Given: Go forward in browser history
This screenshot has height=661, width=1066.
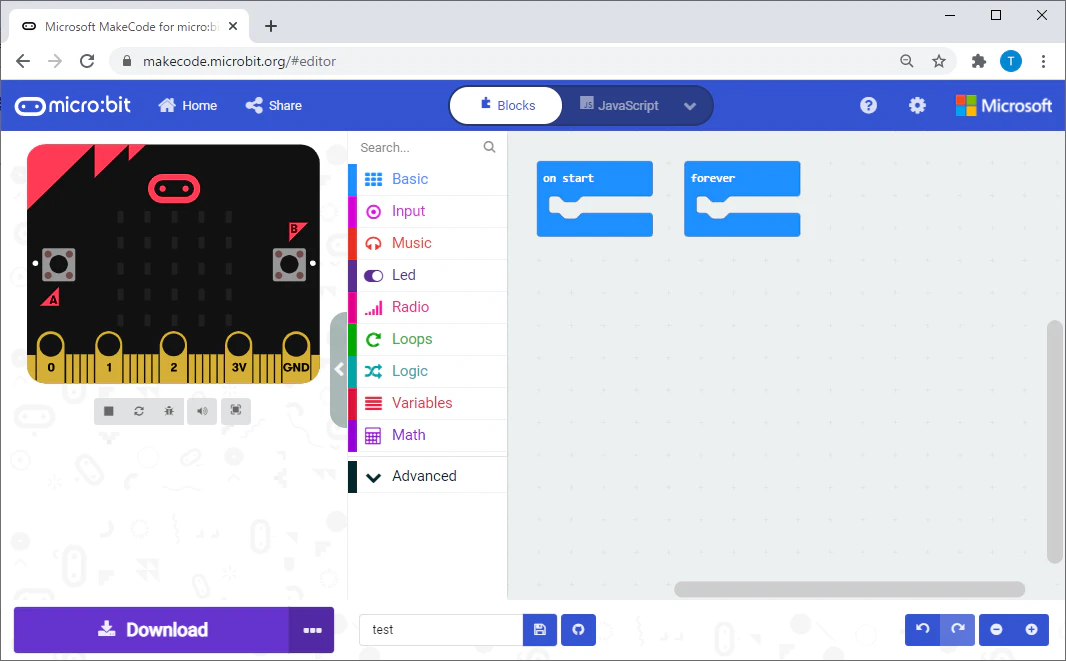Looking at the screenshot, I should pos(55,61).
